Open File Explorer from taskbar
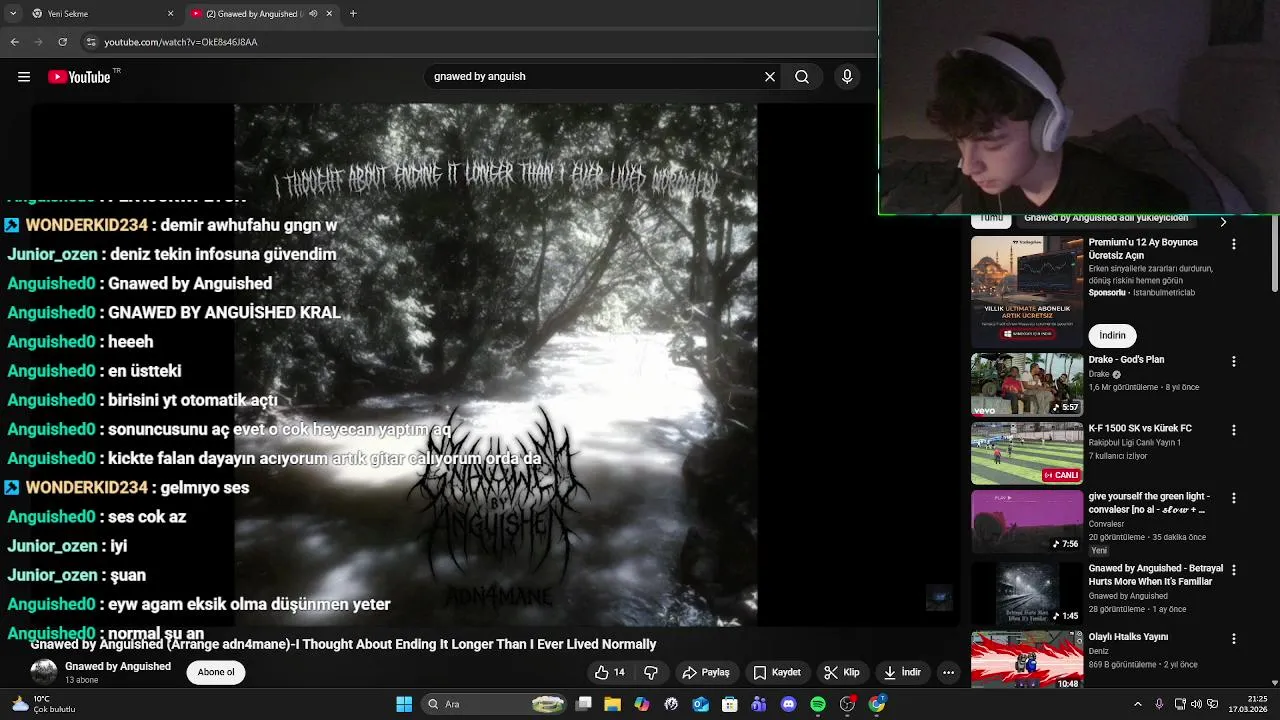The height and width of the screenshot is (720, 1280). click(612, 704)
